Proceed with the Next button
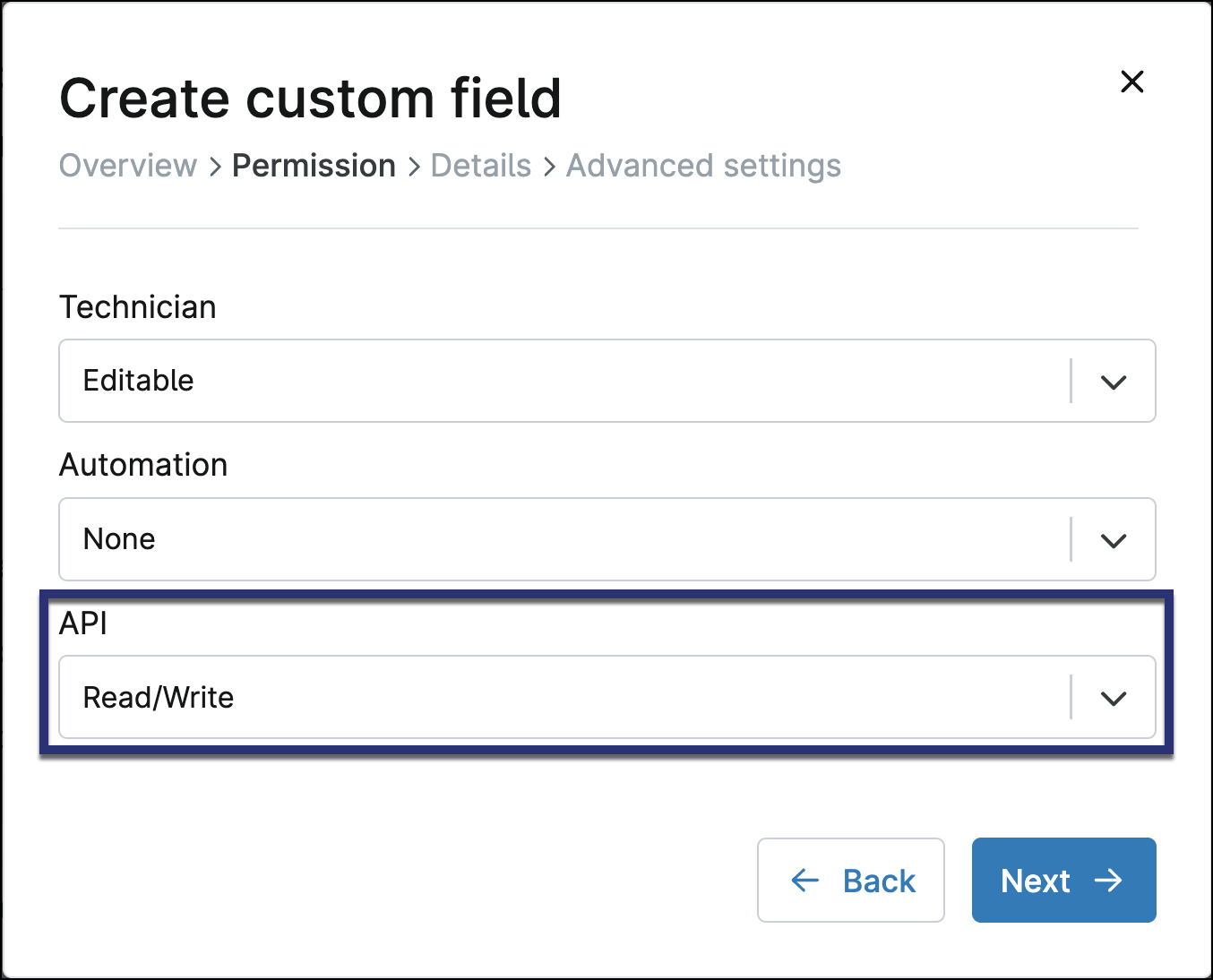Screen dimensions: 1213x980 (1064, 881)
